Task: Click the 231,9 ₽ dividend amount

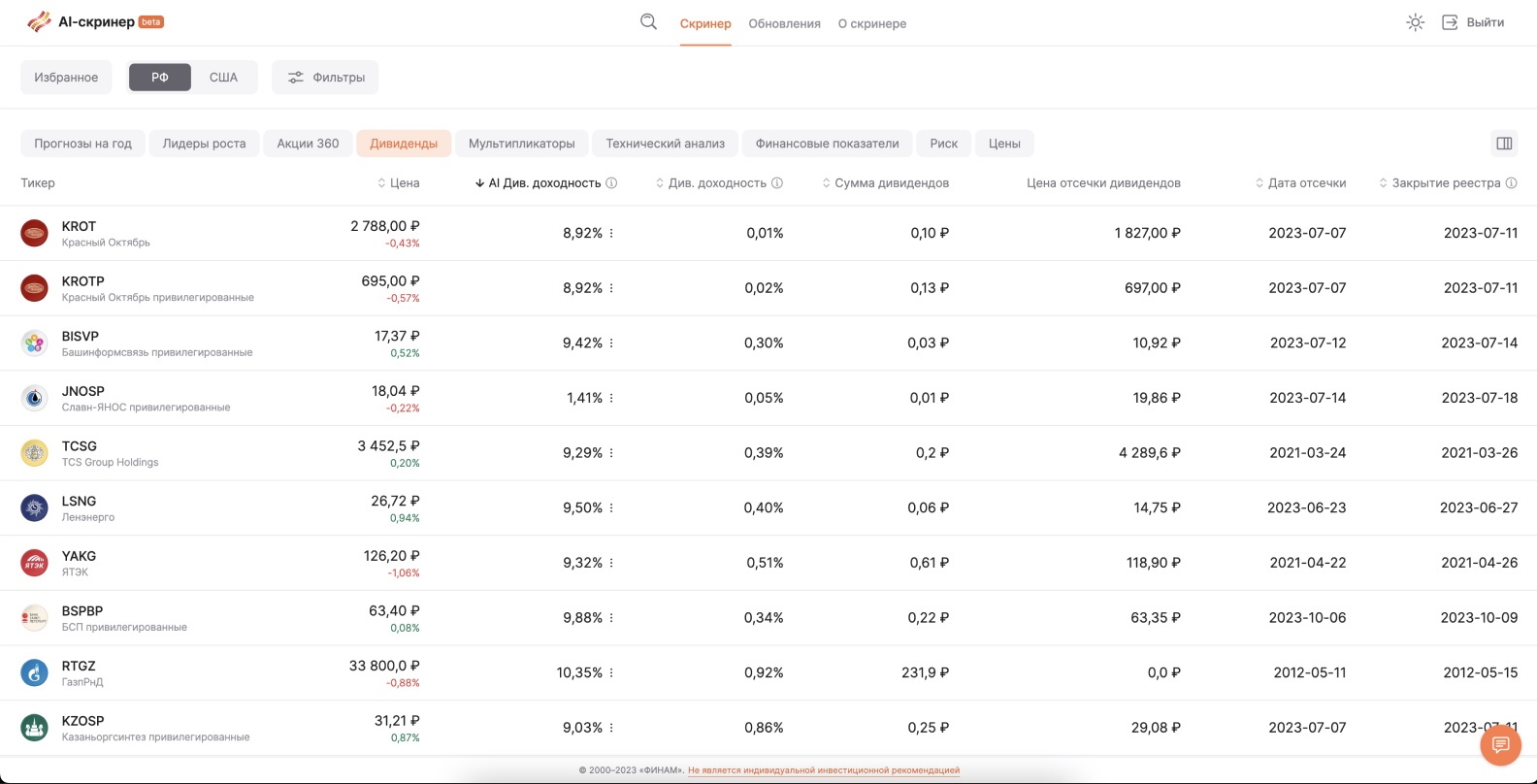Action: 925,673
